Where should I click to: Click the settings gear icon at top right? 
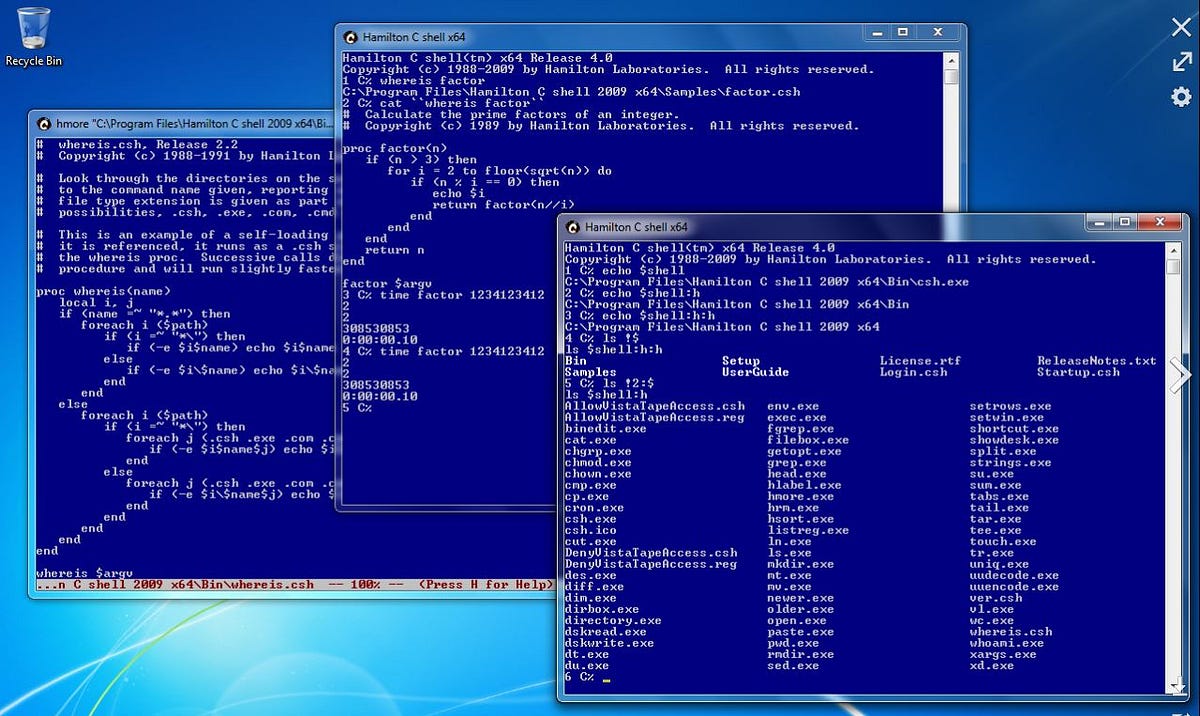(1180, 96)
